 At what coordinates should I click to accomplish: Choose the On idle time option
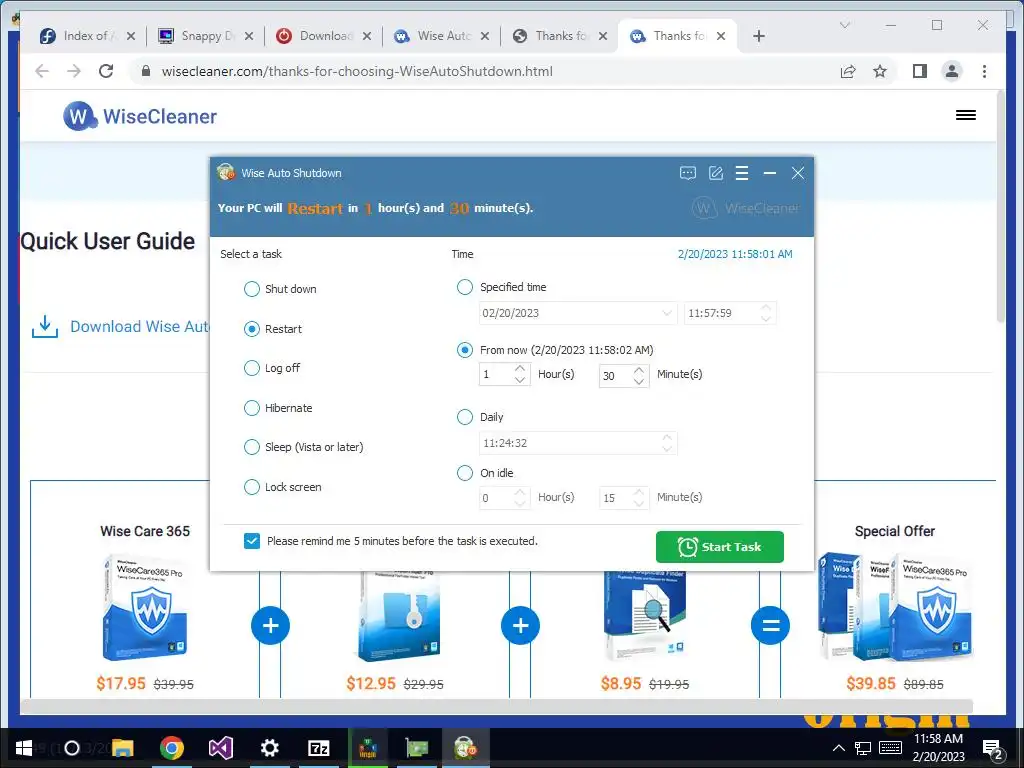[464, 473]
